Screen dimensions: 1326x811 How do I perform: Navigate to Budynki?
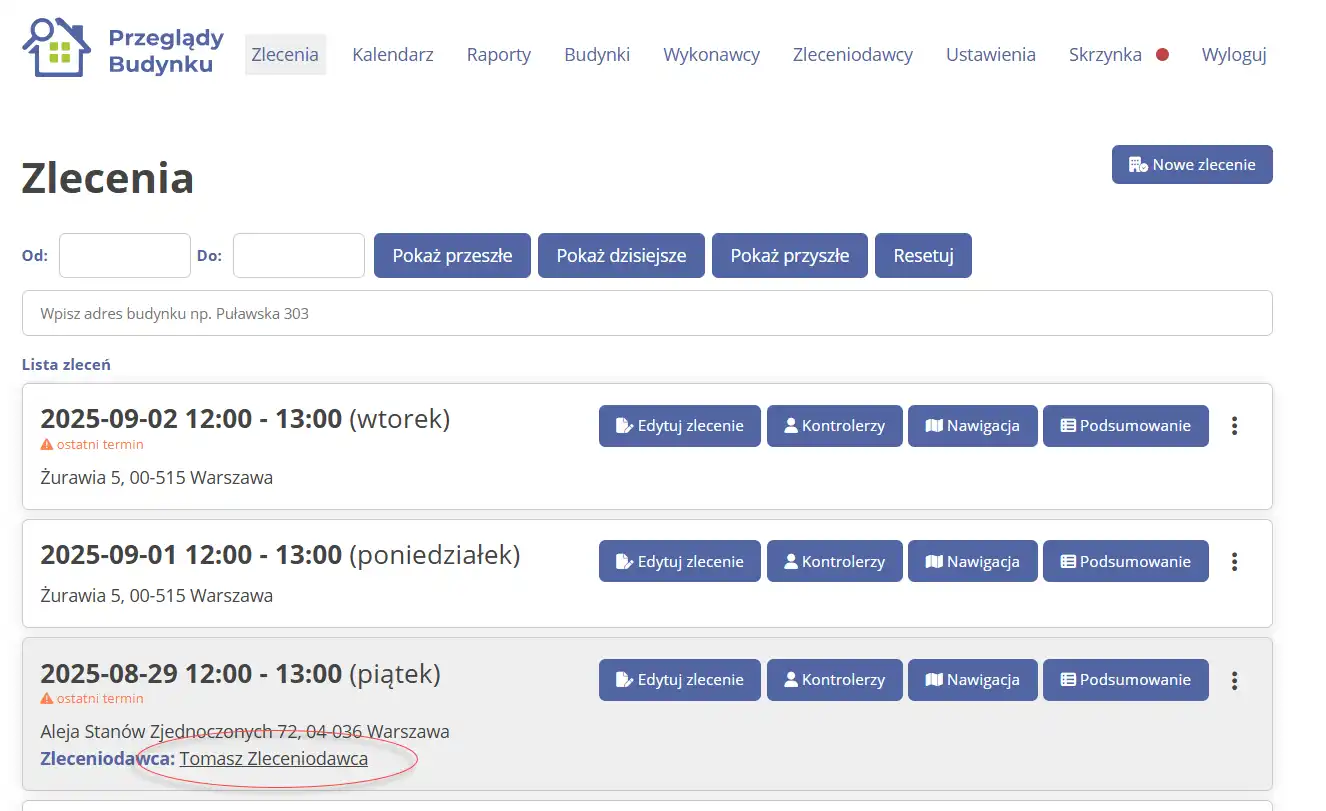(596, 55)
